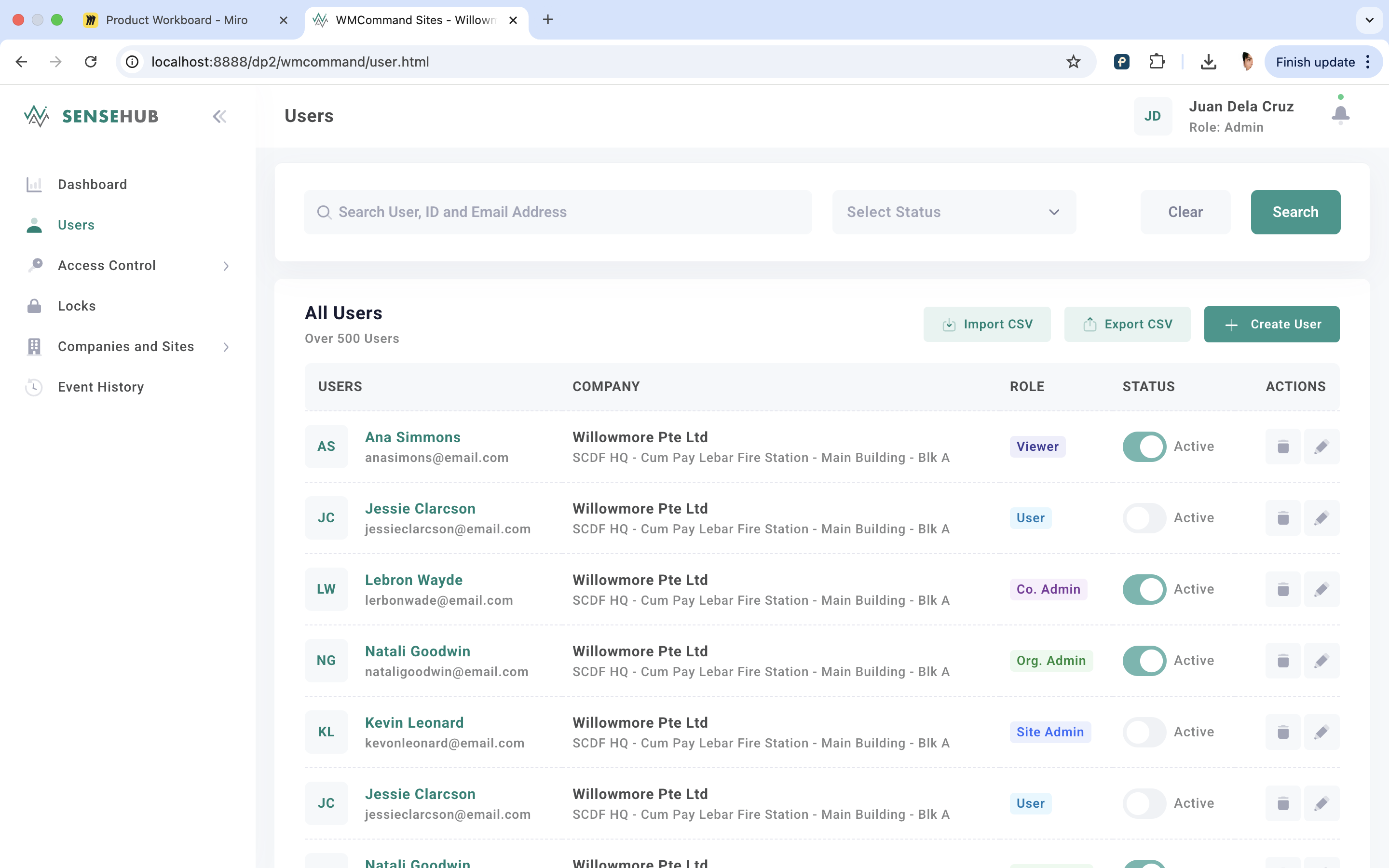Expand Companies and Sites submenu
The height and width of the screenshot is (868, 1389).
point(226,347)
